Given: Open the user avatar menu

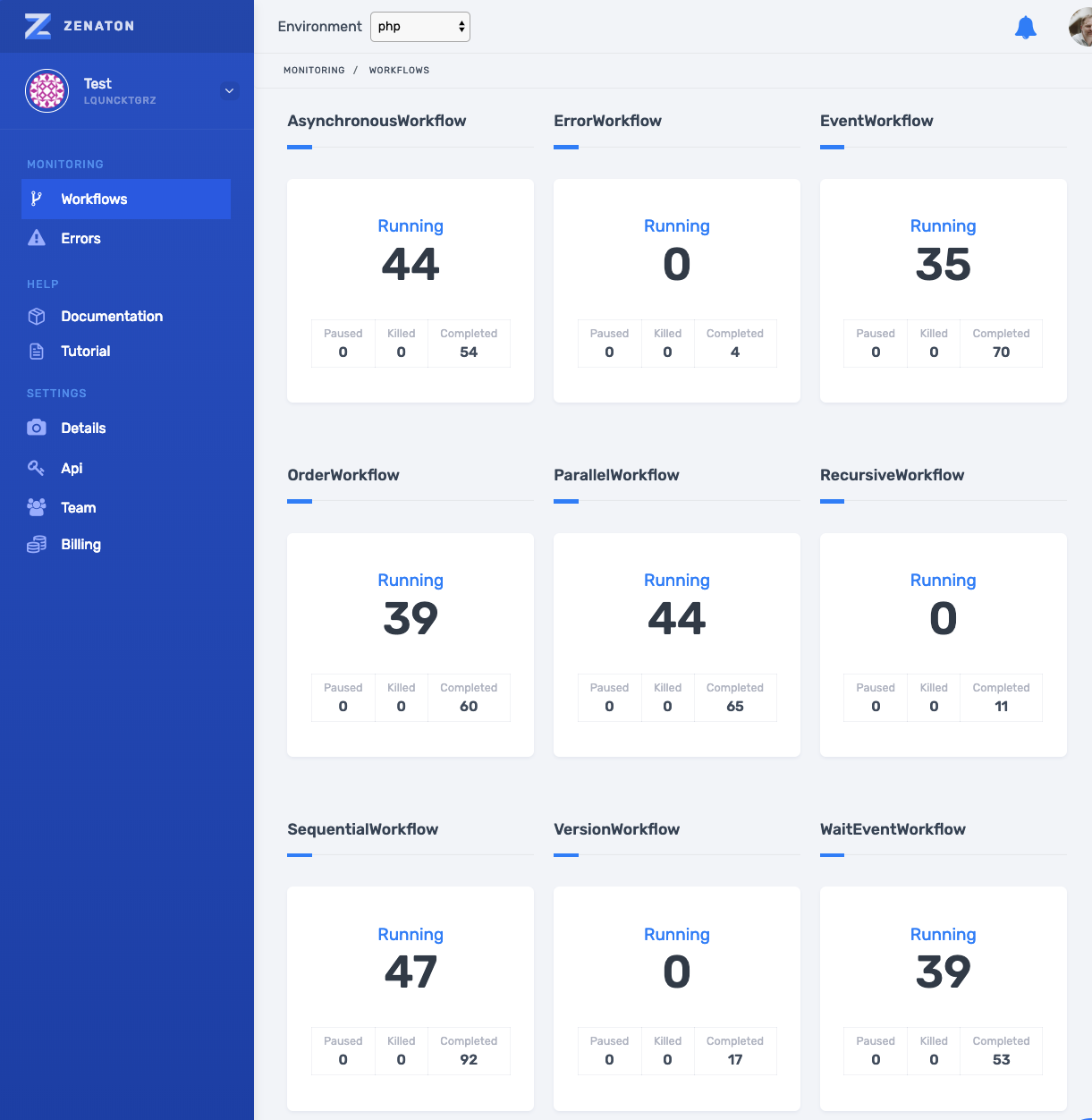Looking at the screenshot, I should (x=1080, y=28).
